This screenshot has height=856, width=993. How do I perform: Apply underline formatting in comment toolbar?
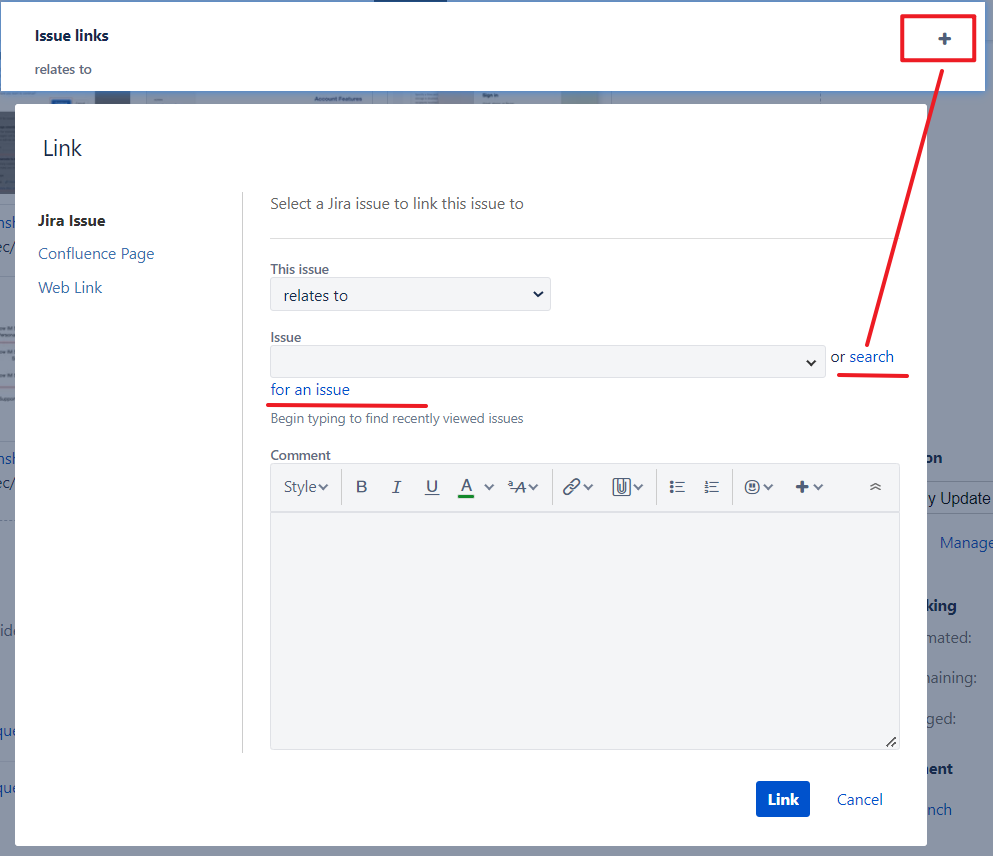point(432,487)
